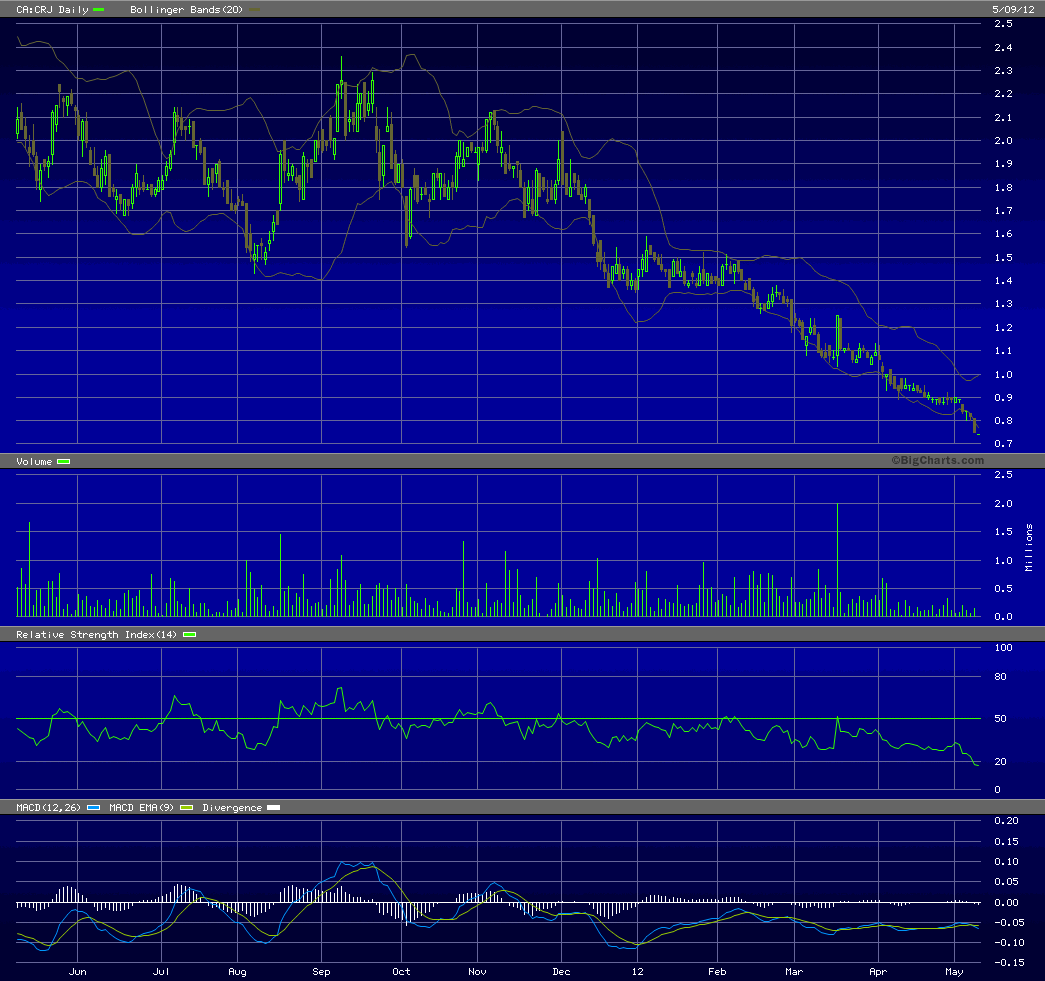The width and height of the screenshot is (1045, 981).
Task: Click the yellow MACD EMA(9) legend swatch
Action: 186,807
